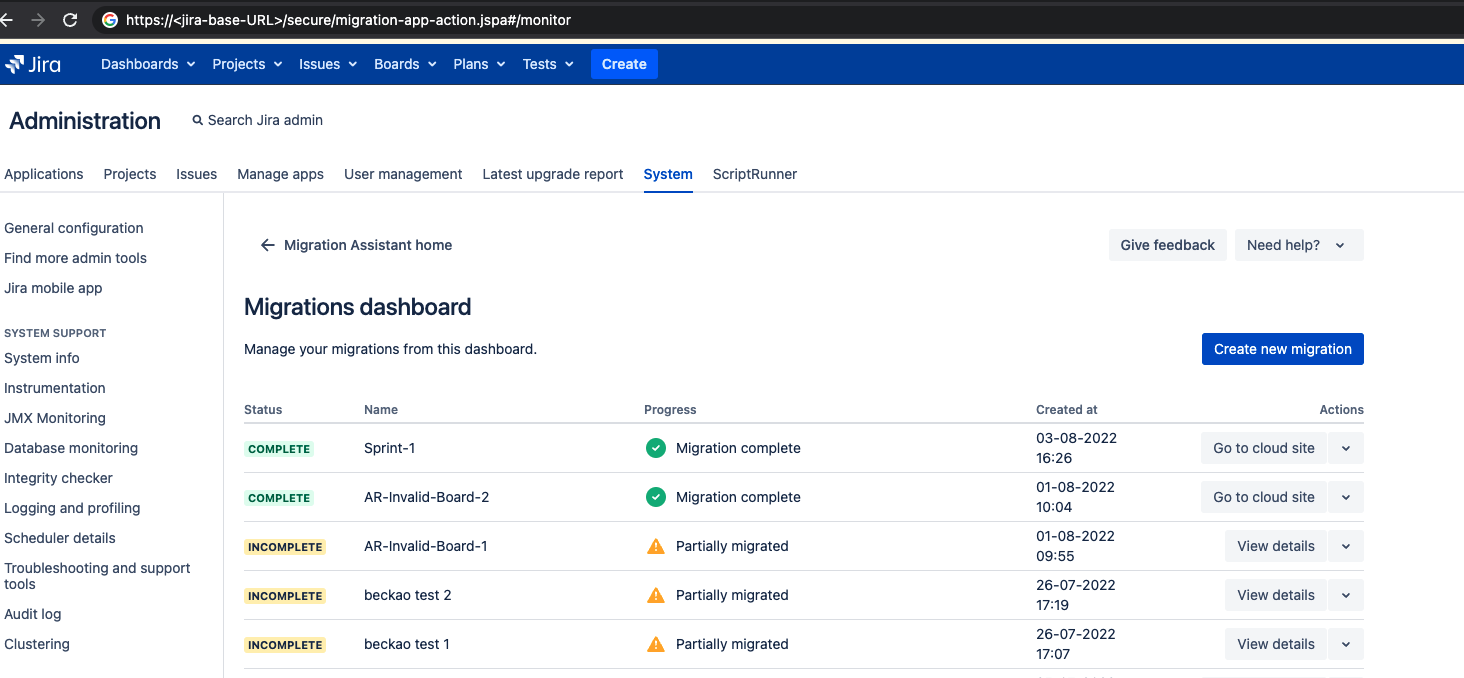This screenshot has width=1464, height=678.
Task: Click the back arrow beside Migration Assistant home
Action: (267, 245)
